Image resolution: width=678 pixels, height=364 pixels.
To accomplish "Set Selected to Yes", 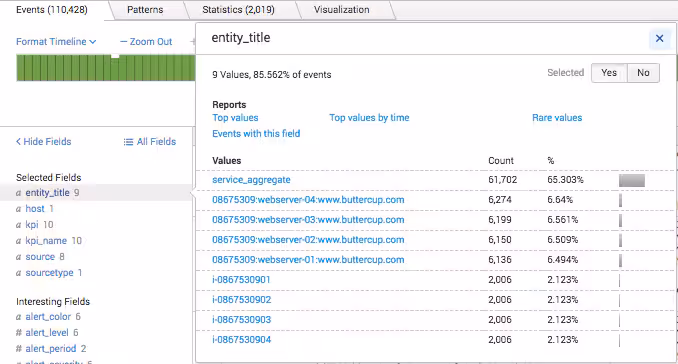I will (609, 73).
